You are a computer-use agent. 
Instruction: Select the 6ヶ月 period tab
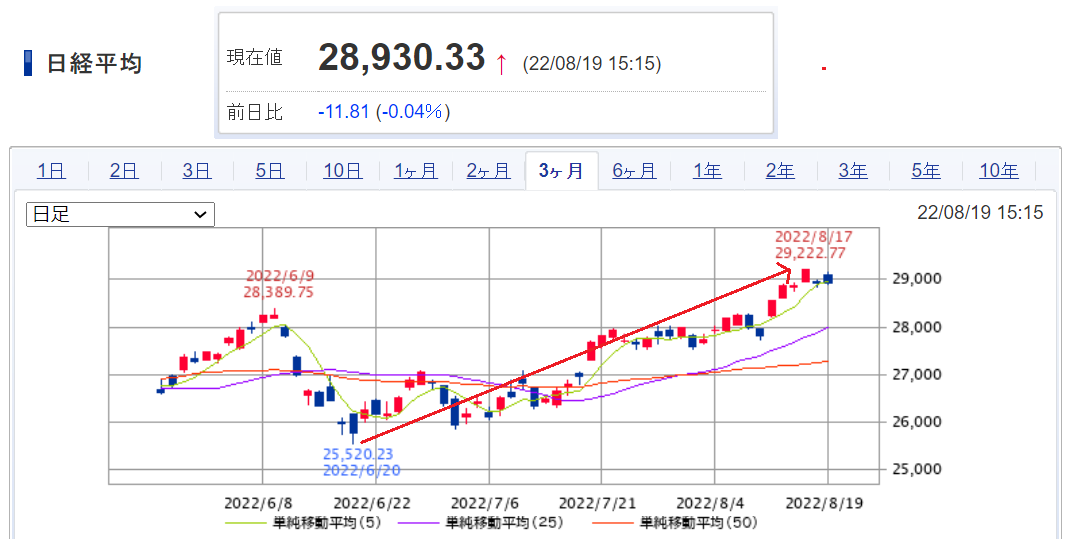[634, 170]
